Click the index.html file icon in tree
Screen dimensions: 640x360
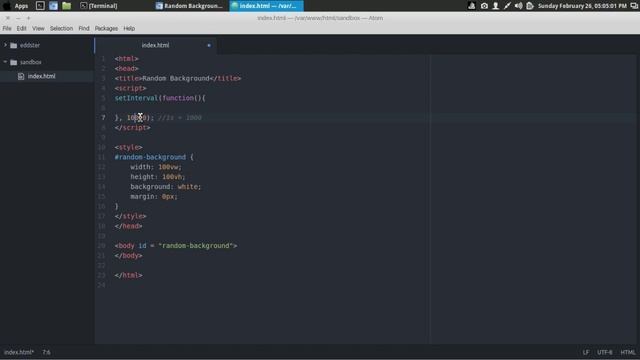21,76
